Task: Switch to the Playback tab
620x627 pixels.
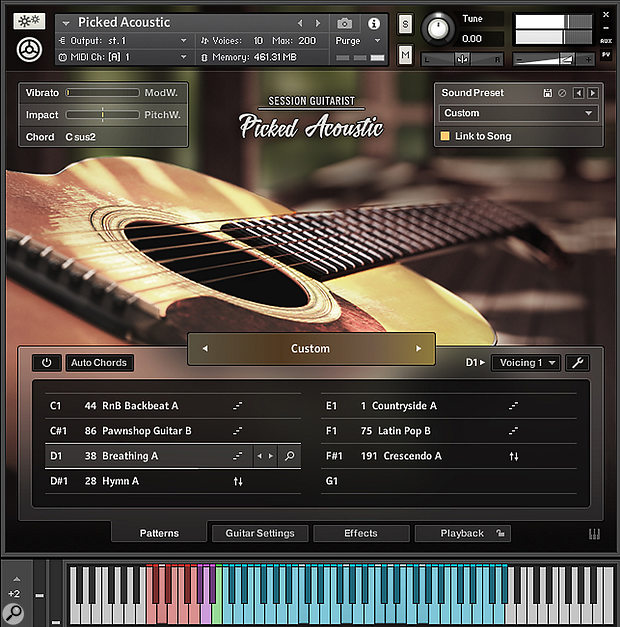Action: point(462,533)
